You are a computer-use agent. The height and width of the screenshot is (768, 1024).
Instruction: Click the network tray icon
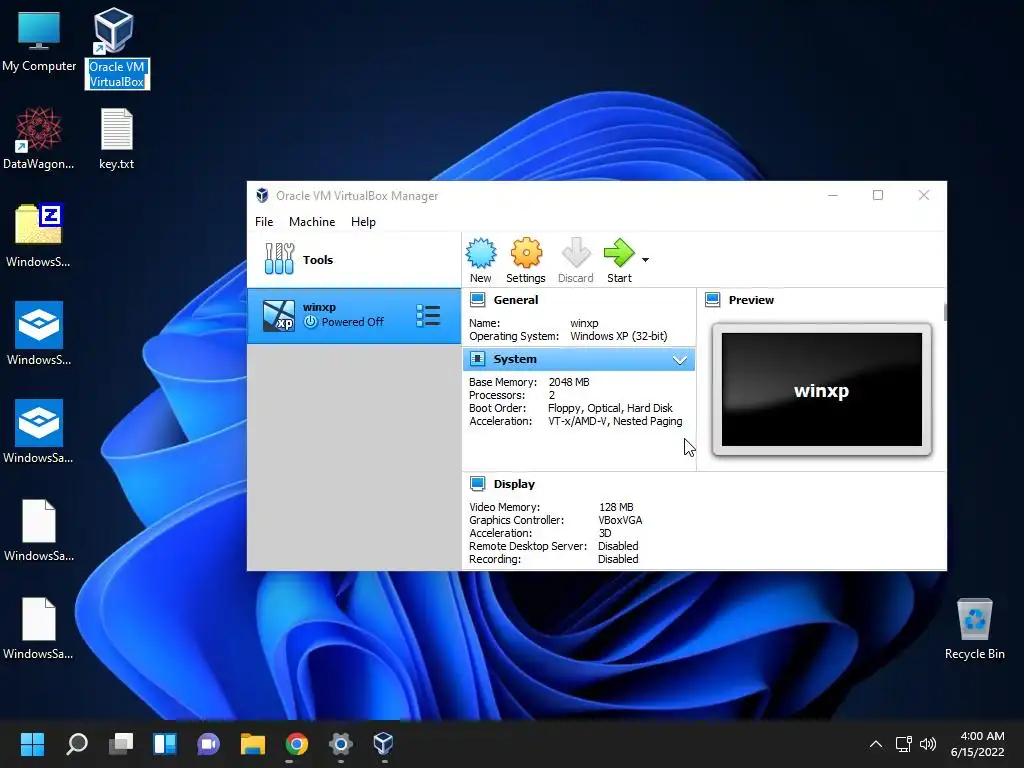pyautogui.click(x=903, y=744)
